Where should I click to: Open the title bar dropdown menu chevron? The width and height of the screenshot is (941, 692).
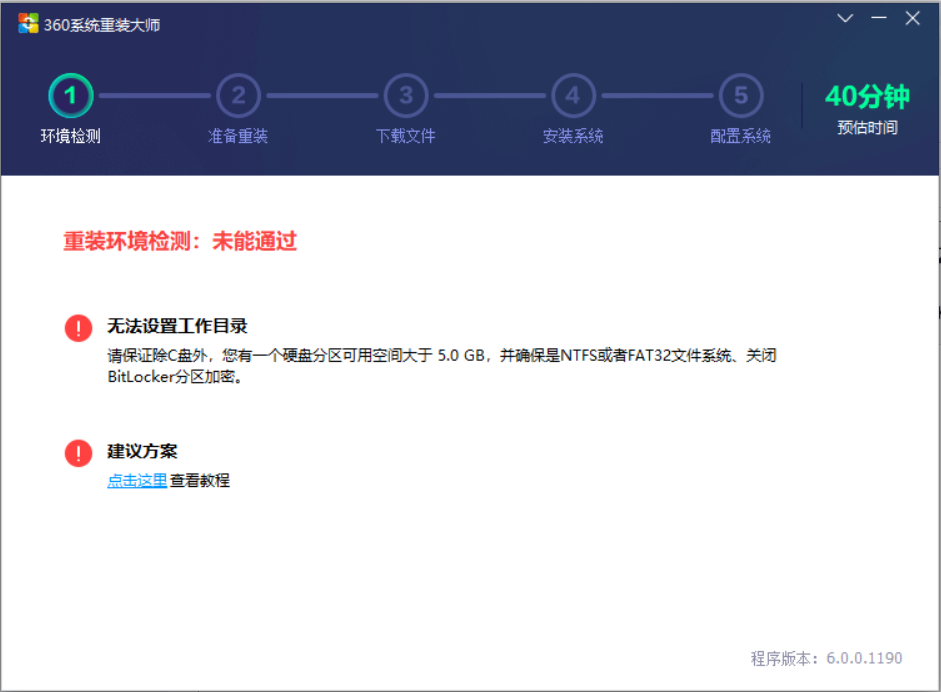click(846, 18)
